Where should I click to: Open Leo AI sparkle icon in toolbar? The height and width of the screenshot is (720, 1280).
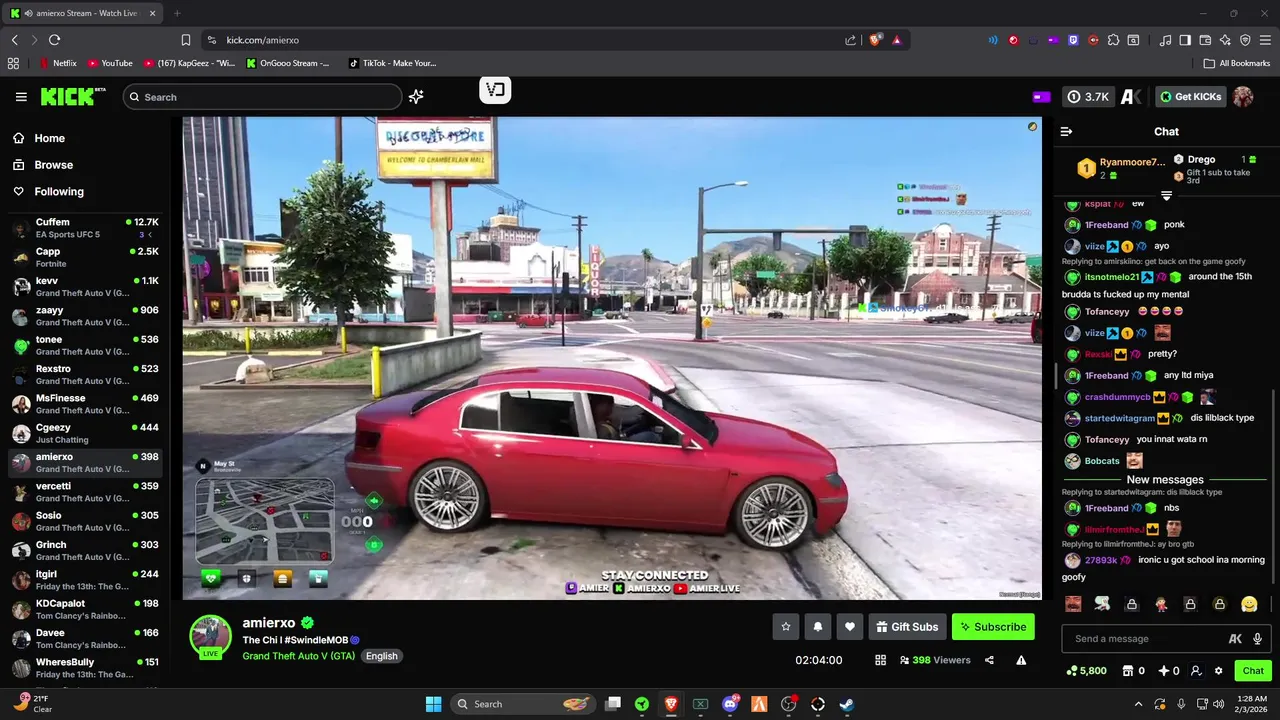click(1225, 40)
